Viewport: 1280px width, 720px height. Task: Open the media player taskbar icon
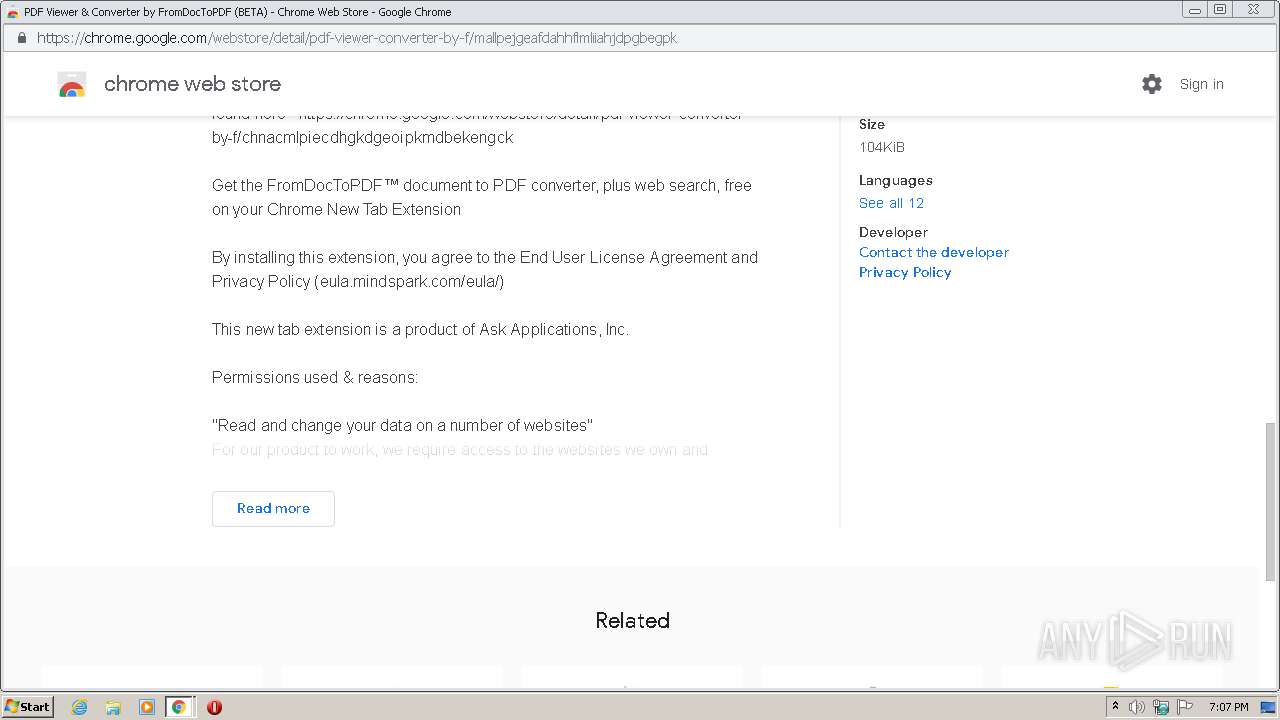(146, 707)
